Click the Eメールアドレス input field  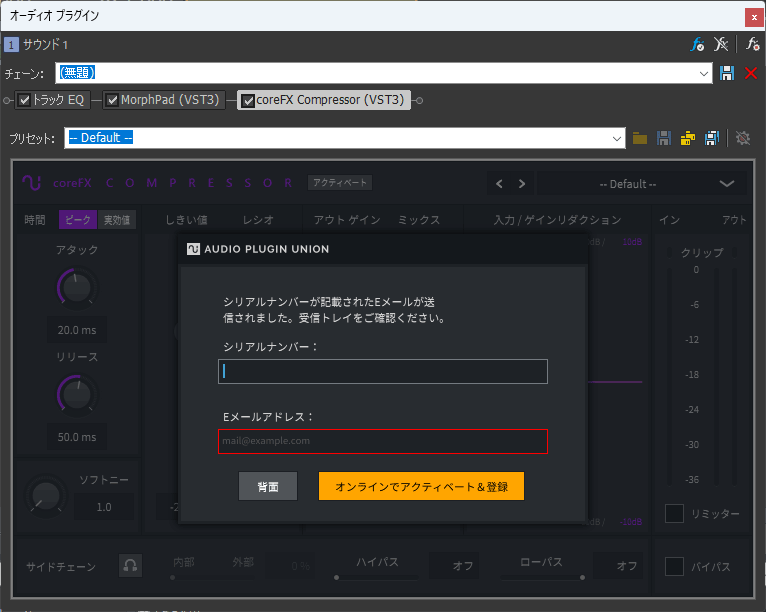[x=383, y=441]
